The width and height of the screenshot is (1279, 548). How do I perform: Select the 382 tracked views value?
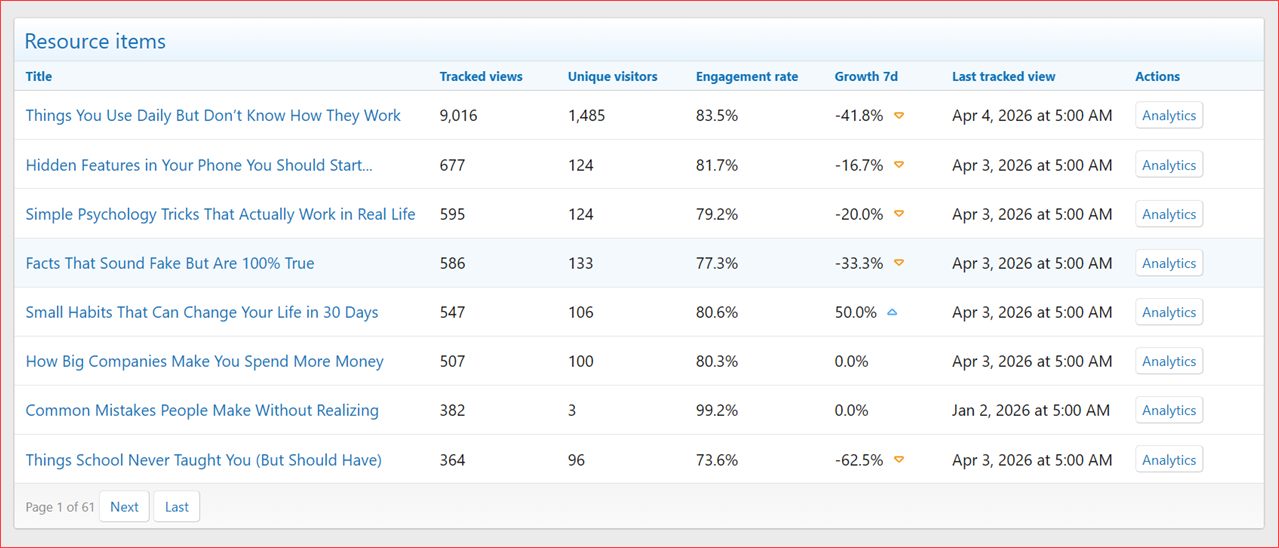tap(452, 410)
